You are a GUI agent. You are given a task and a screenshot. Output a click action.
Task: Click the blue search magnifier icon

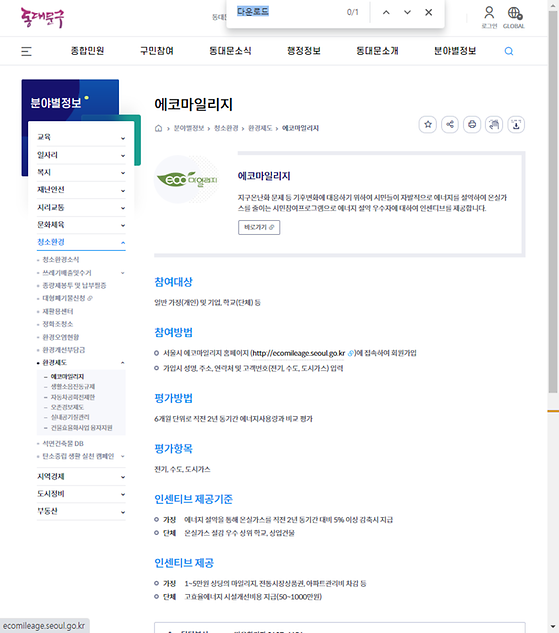[509, 51]
